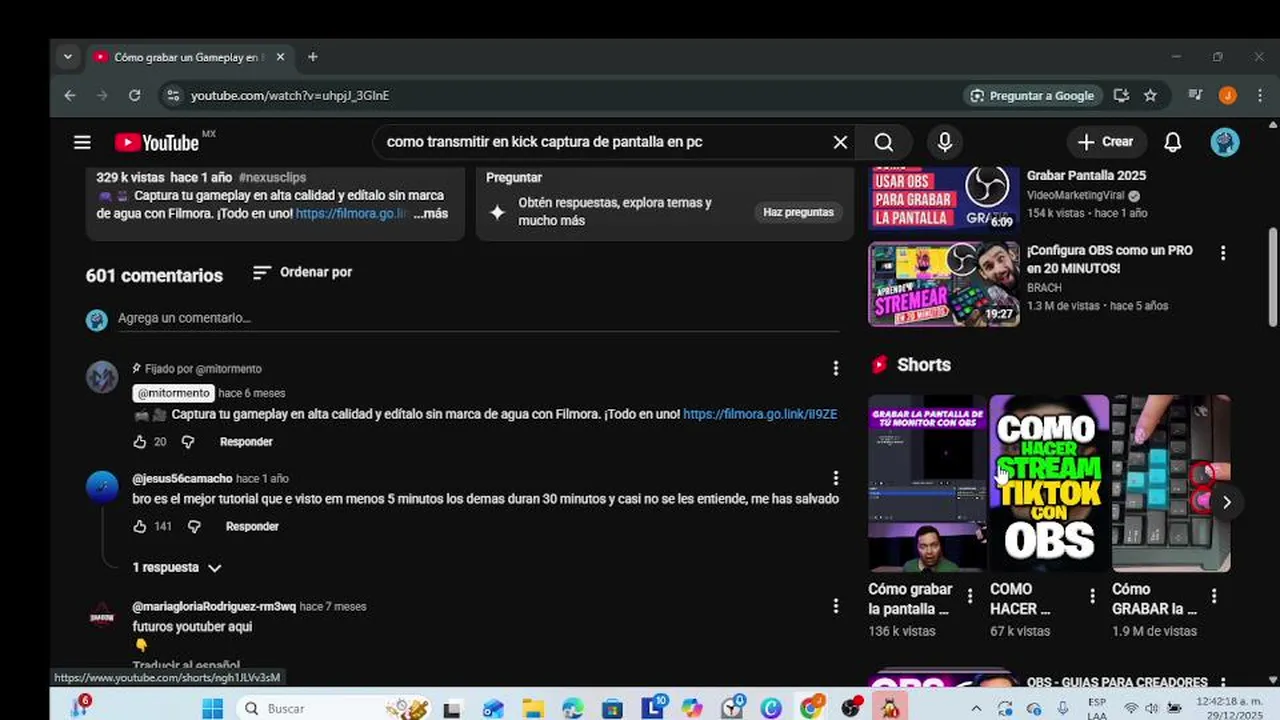Open Grabar Pantalla 2025 video thumbnail
Image resolution: width=1280 pixels, height=720 pixels.
944,198
